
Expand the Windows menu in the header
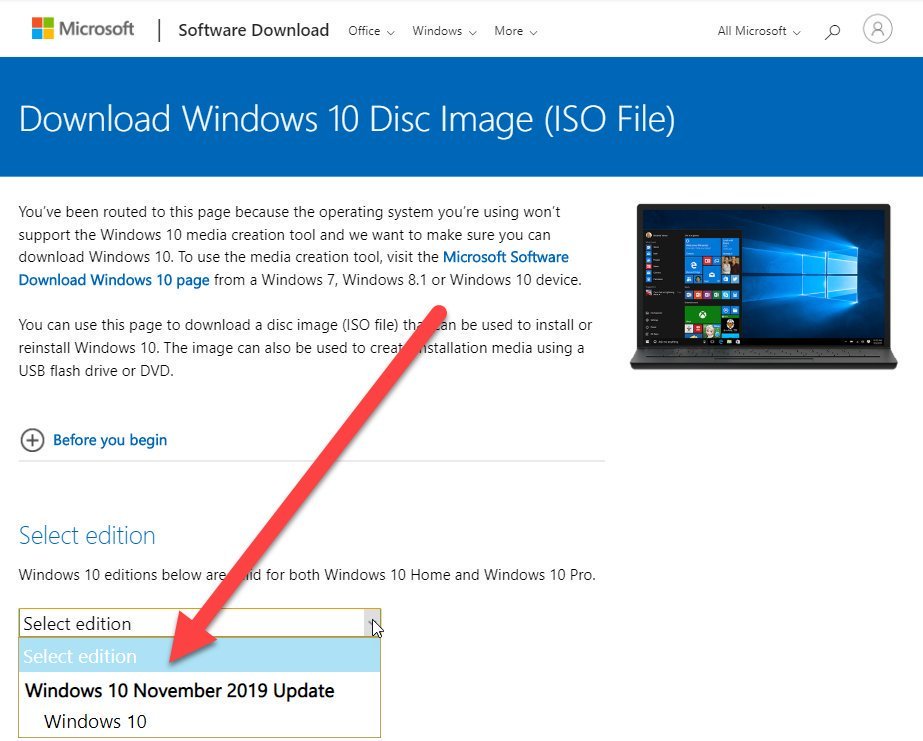tap(443, 31)
